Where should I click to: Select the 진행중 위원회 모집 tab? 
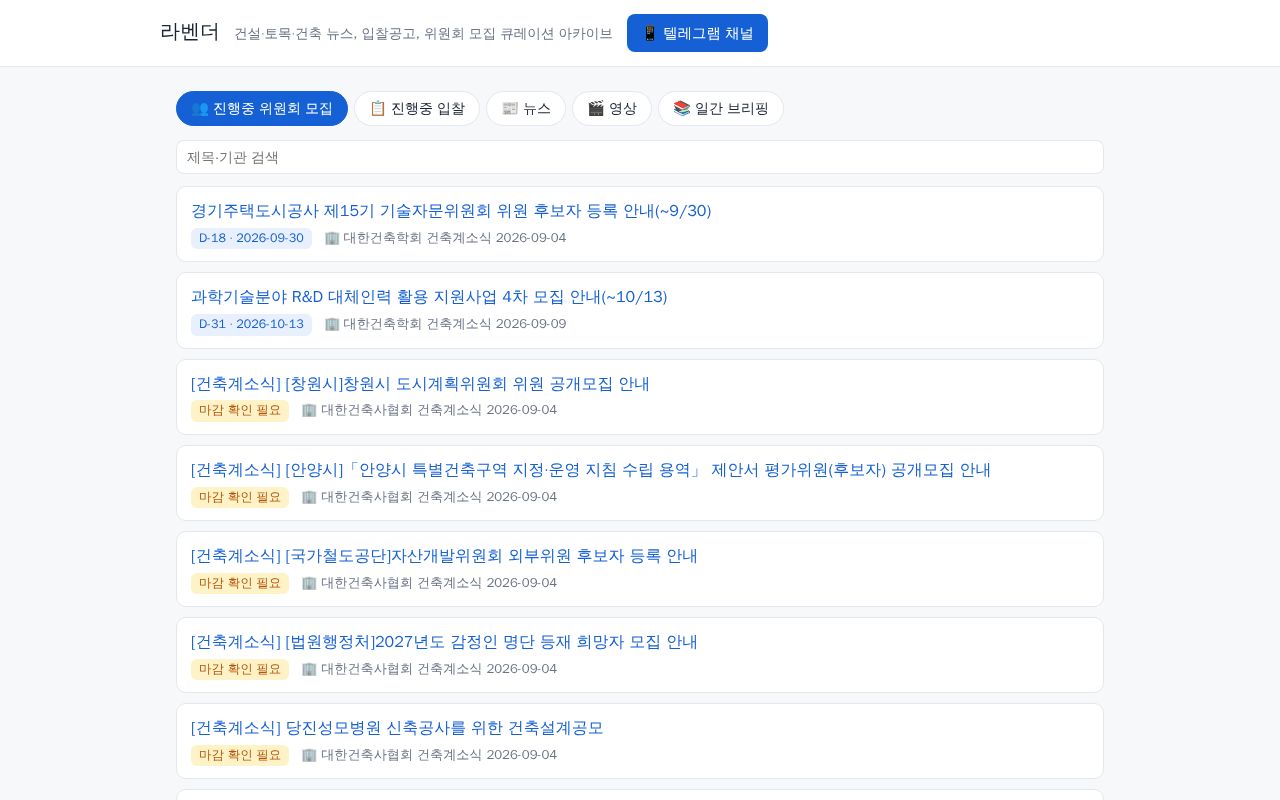(x=262, y=109)
